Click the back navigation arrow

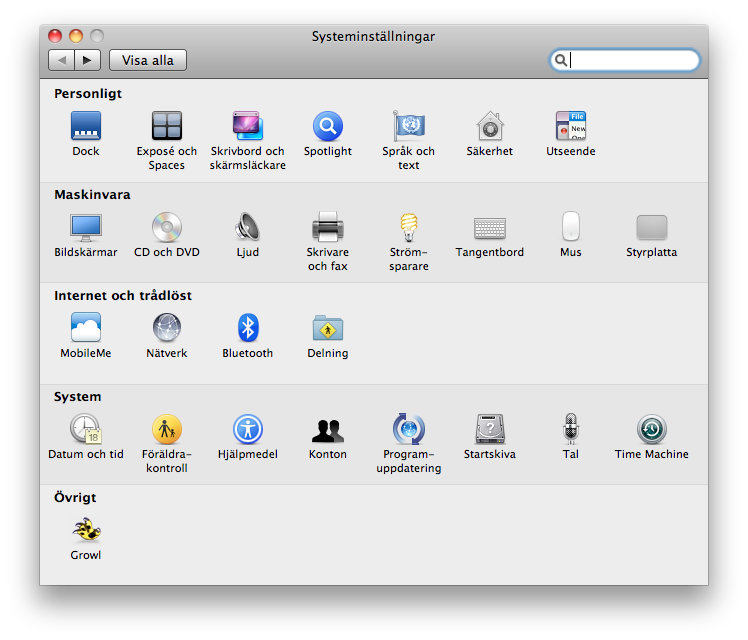tap(62, 60)
